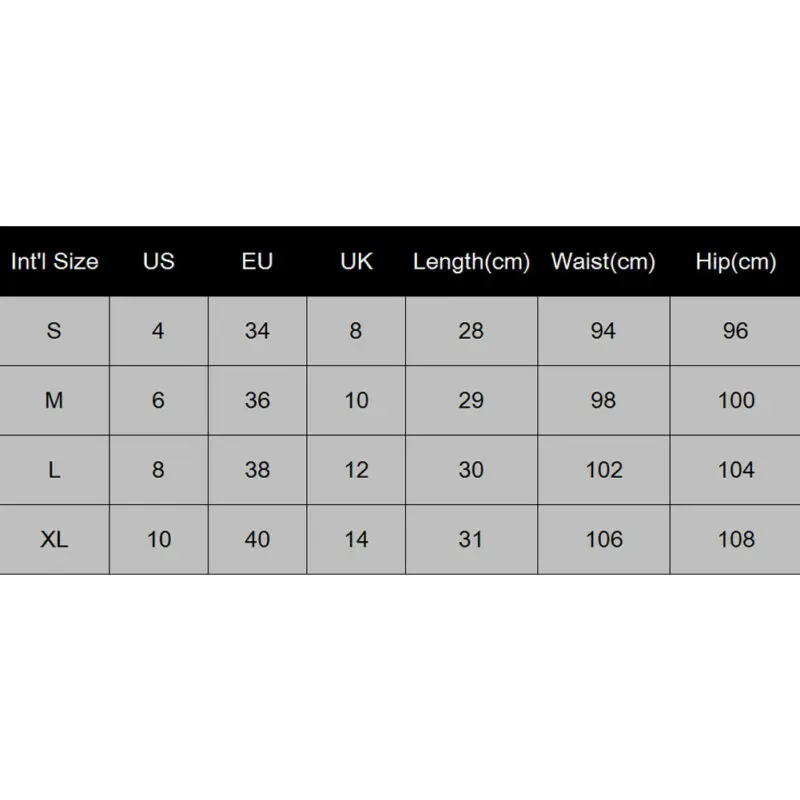Image resolution: width=800 pixels, height=800 pixels.
Task: Click the Length(cm) column header
Action: [x=471, y=262]
